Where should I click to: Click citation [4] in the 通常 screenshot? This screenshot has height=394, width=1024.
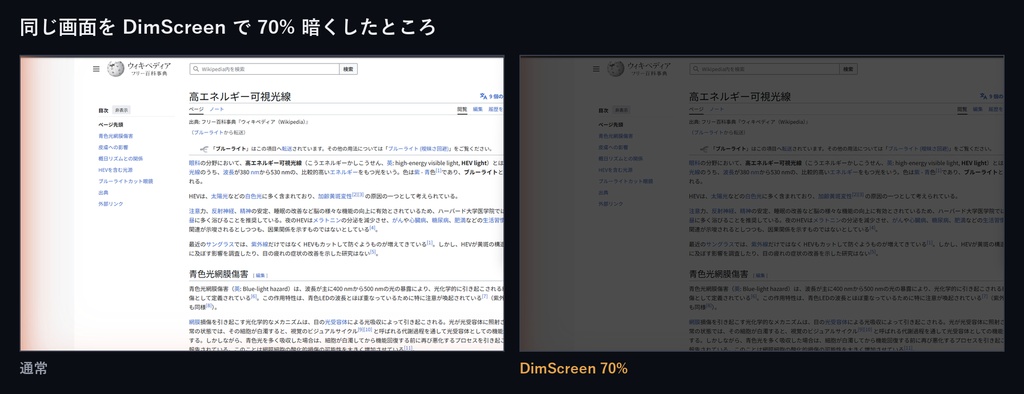pos(372,227)
